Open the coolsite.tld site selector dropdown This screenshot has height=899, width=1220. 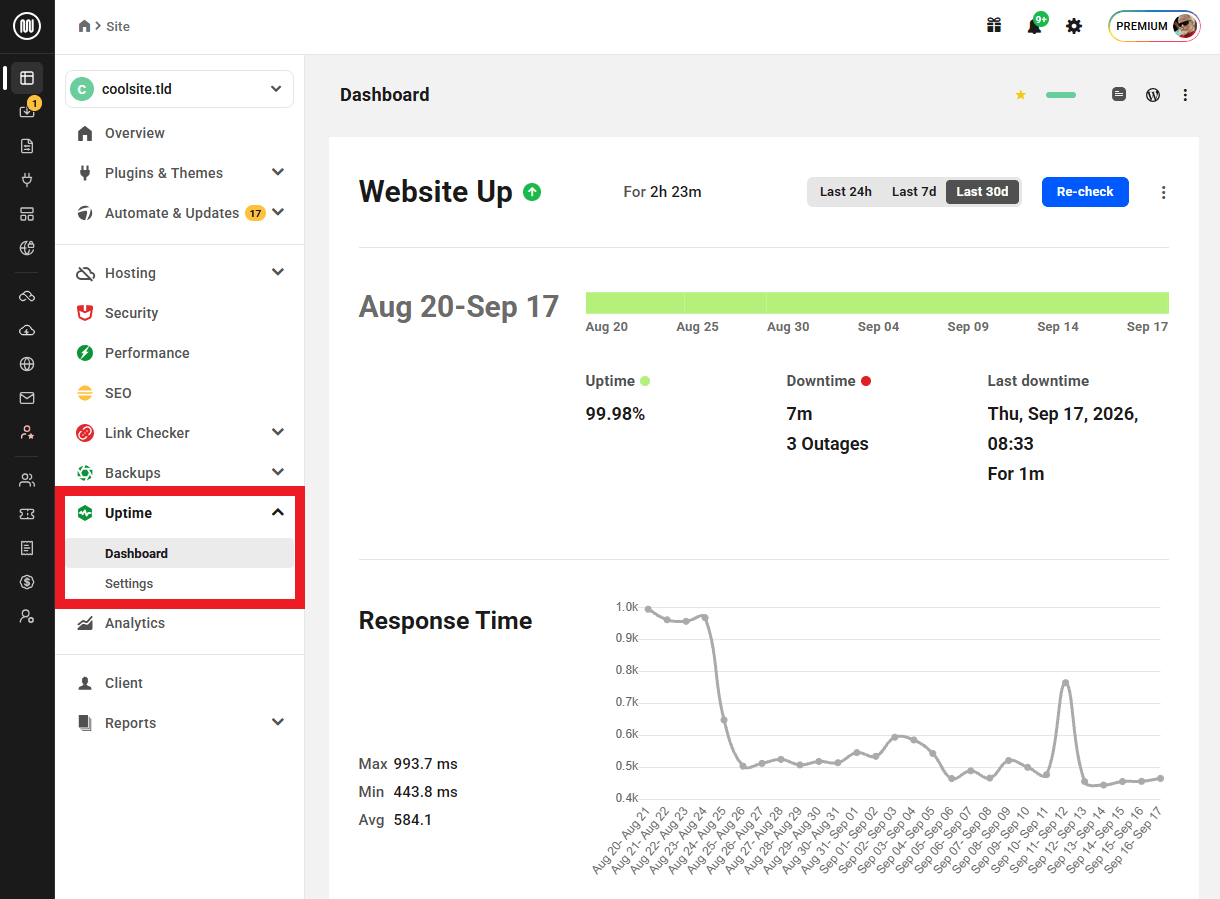180,89
